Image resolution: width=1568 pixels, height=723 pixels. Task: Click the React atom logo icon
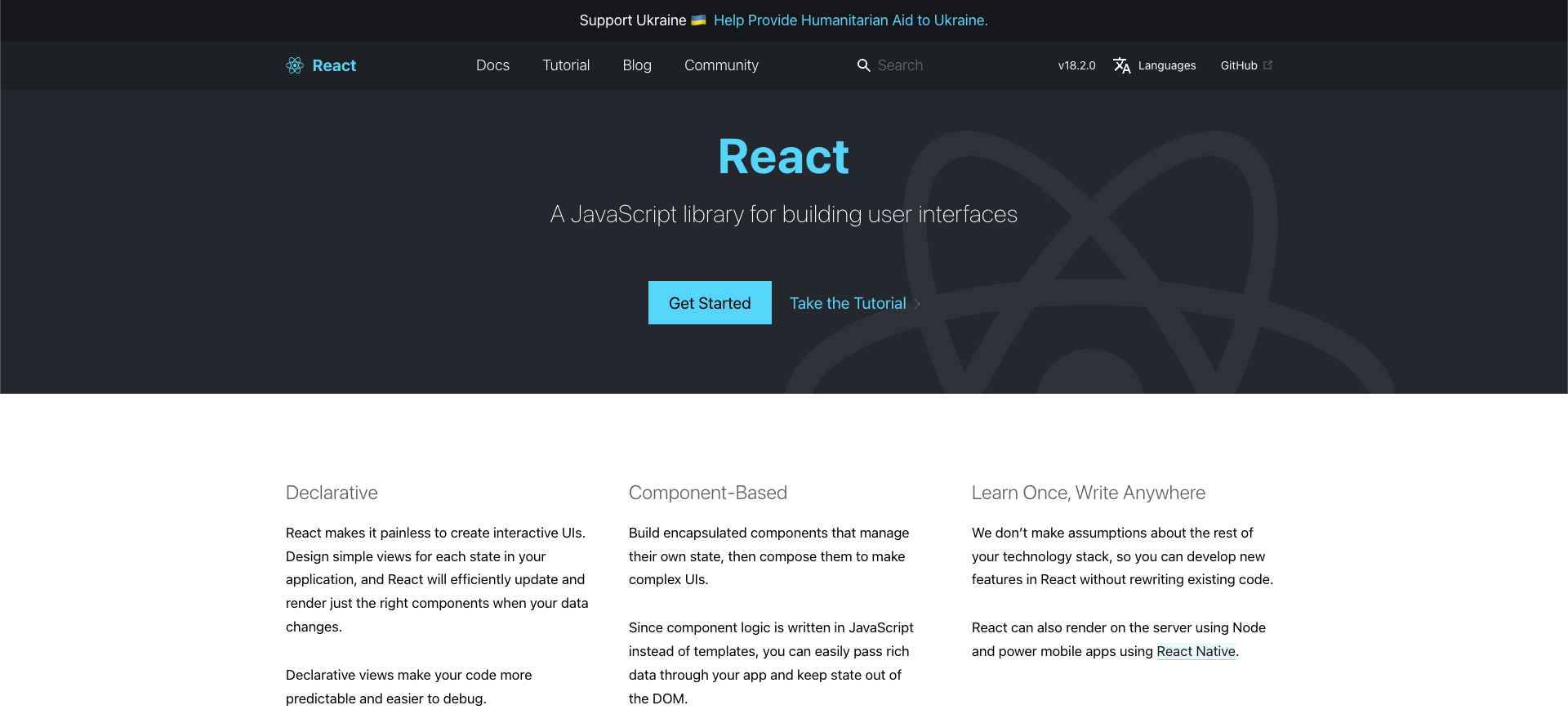point(295,65)
